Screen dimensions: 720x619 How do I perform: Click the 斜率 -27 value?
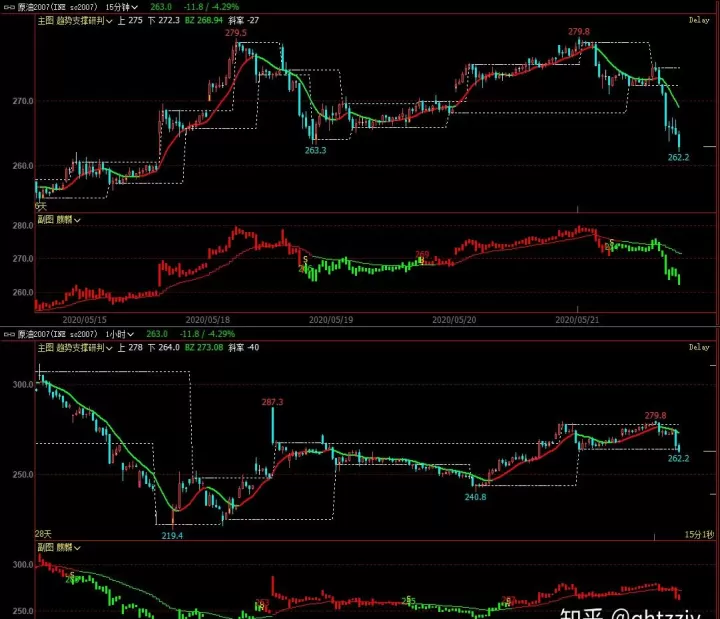point(243,21)
